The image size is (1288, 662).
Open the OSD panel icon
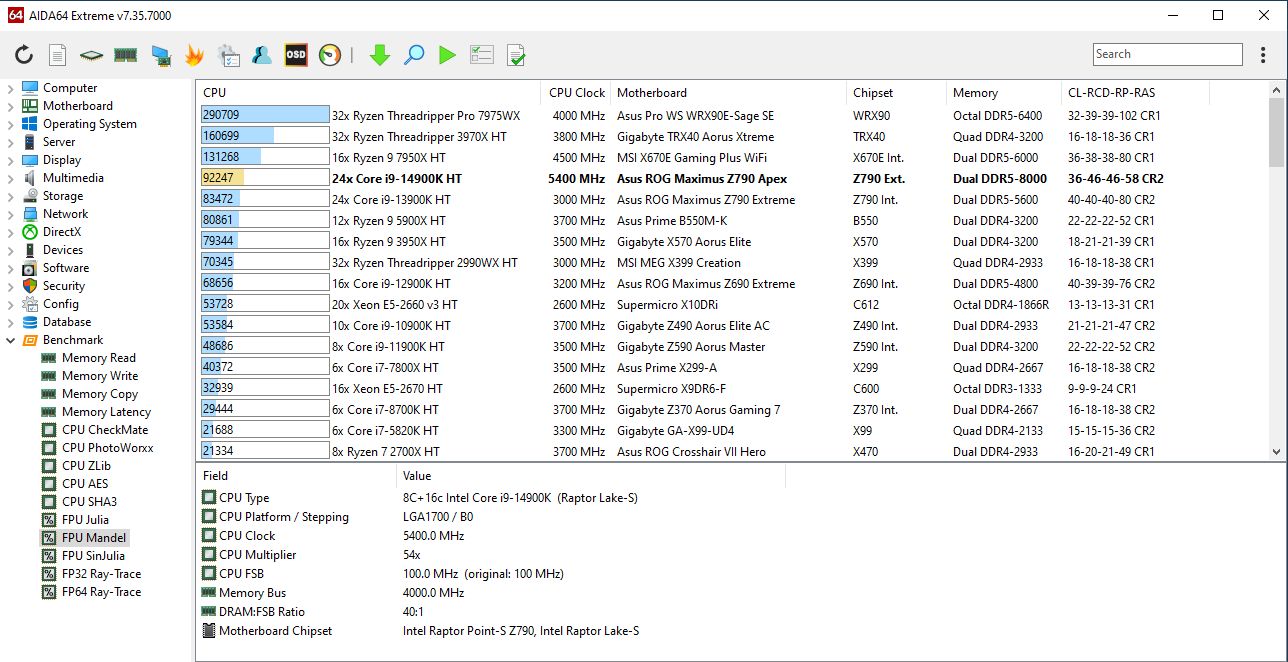tap(296, 55)
